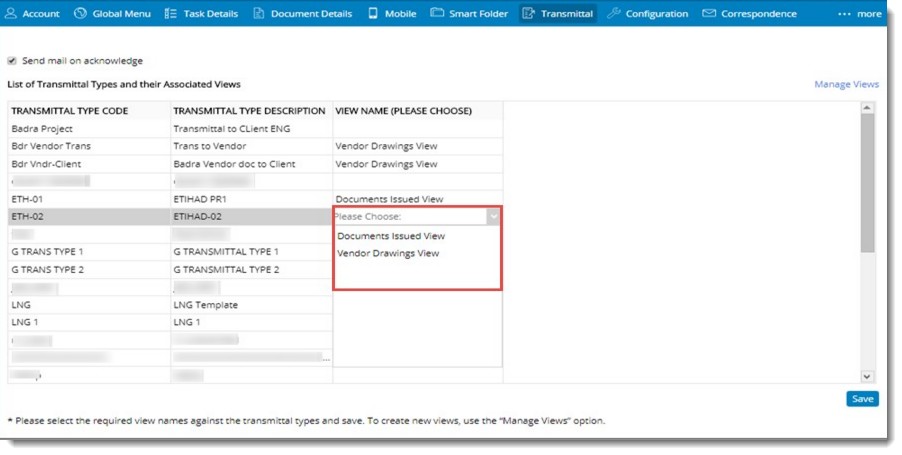Click the Mobile phone icon

[373, 13]
